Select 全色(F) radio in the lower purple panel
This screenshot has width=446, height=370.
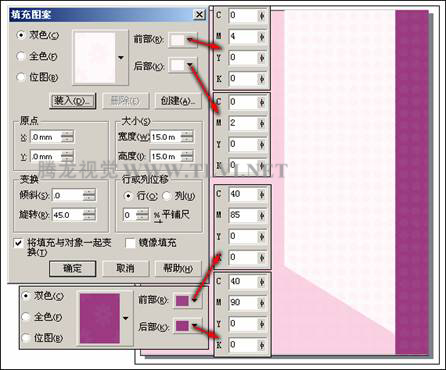[26, 317]
